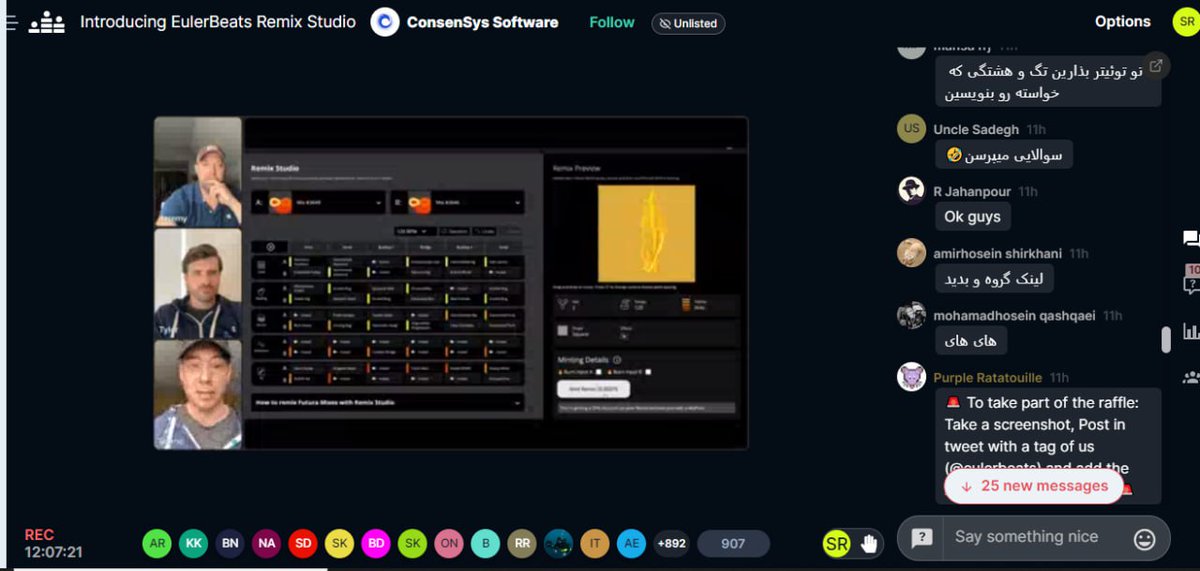
Task: Click the chat scrollbar thumb
Action: point(1165,339)
